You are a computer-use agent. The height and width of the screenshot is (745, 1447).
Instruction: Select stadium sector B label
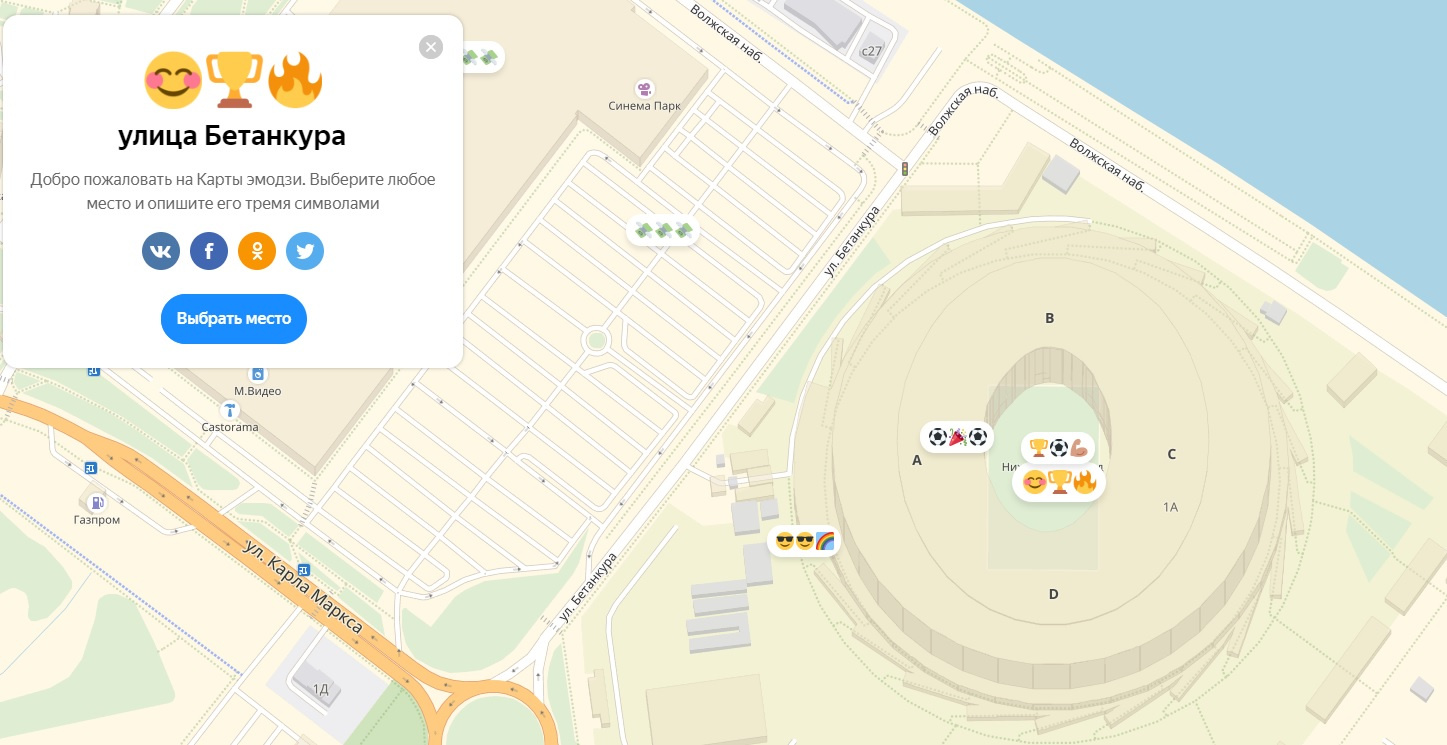click(x=1050, y=319)
